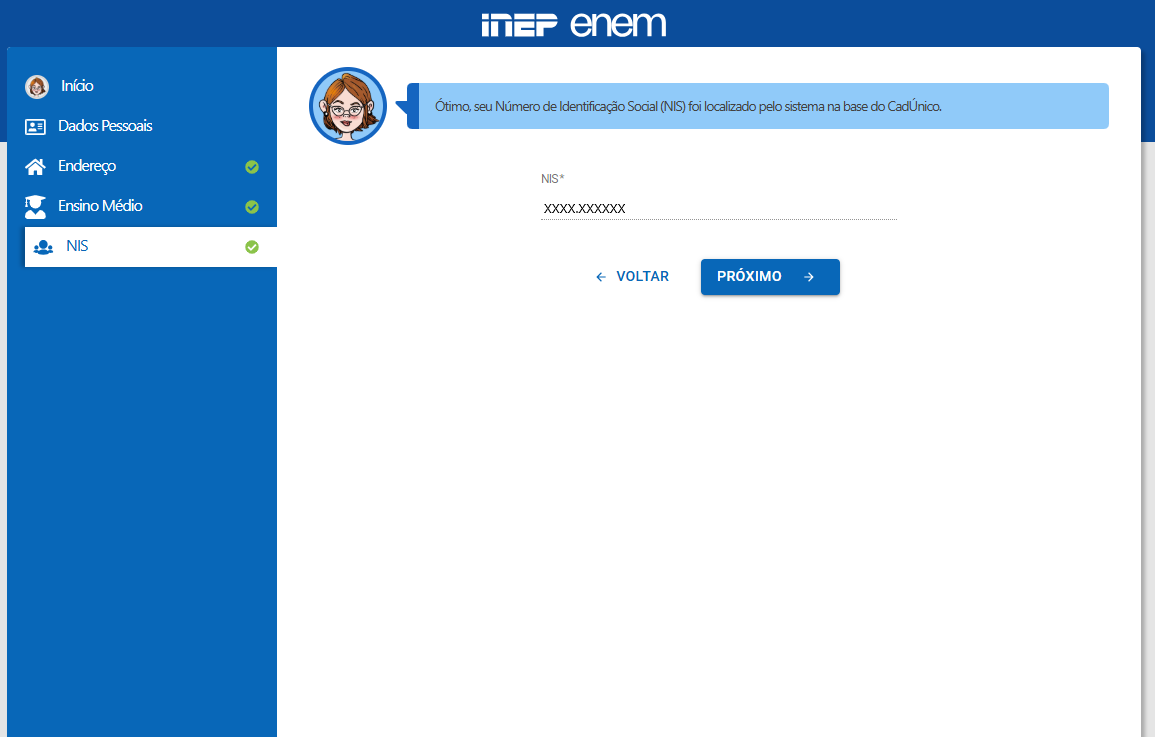Click the green checkmark next to Endereço
The width and height of the screenshot is (1155, 737).
(x=252, y=167)
